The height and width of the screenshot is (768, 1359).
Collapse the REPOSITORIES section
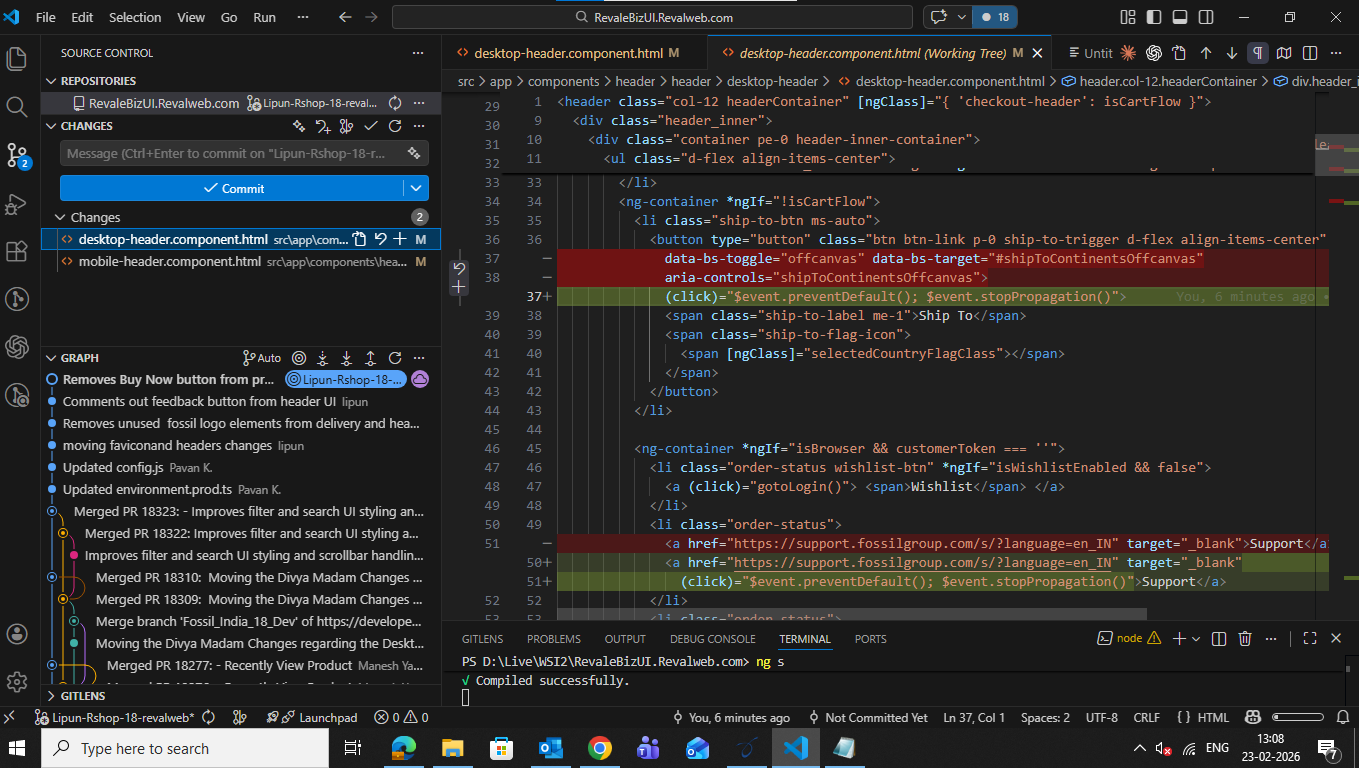point(52,81)
